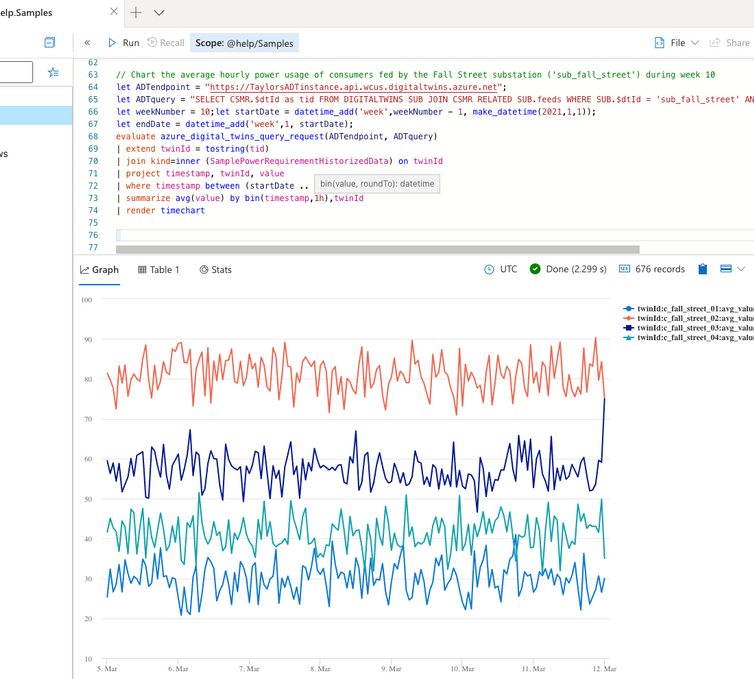Viewport: 754px width, 679px height.
Task: Collapse the connections pane with the double chevron
Action: point(87,43)
